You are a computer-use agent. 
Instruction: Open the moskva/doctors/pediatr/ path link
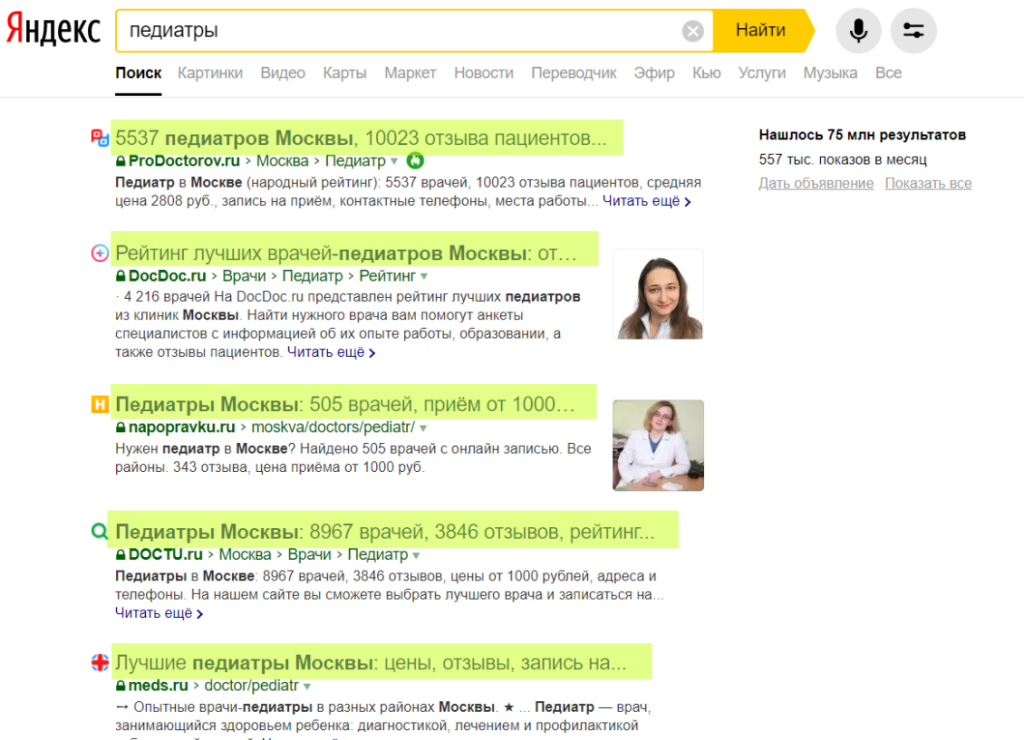(333, 427)
